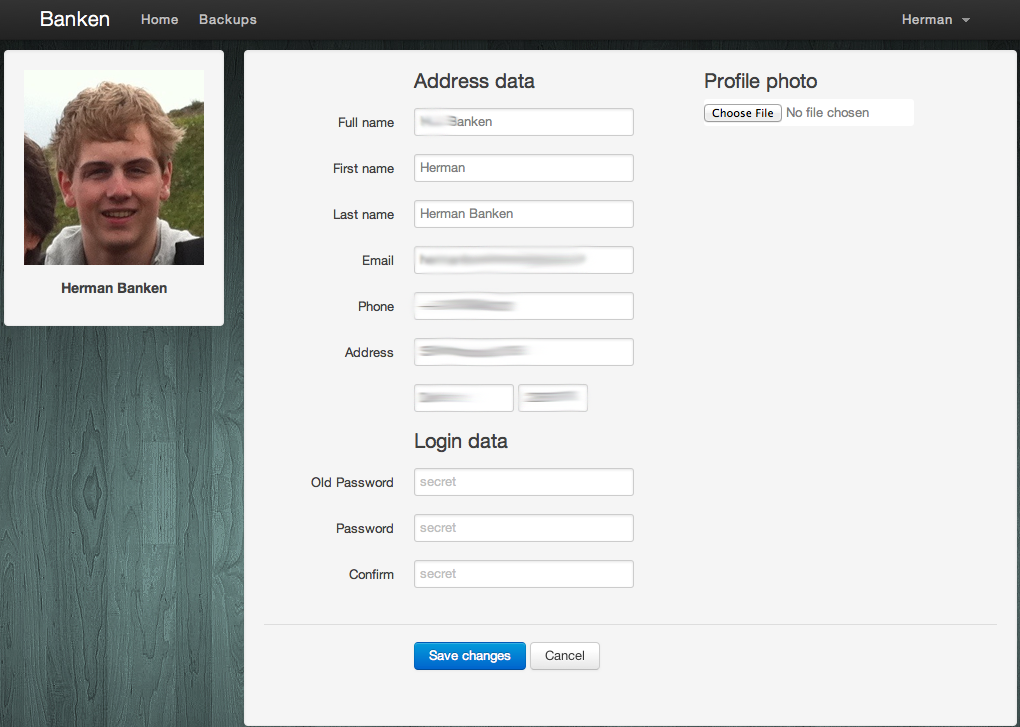
Task: Click the Last name label
Action: pos(363,215)
